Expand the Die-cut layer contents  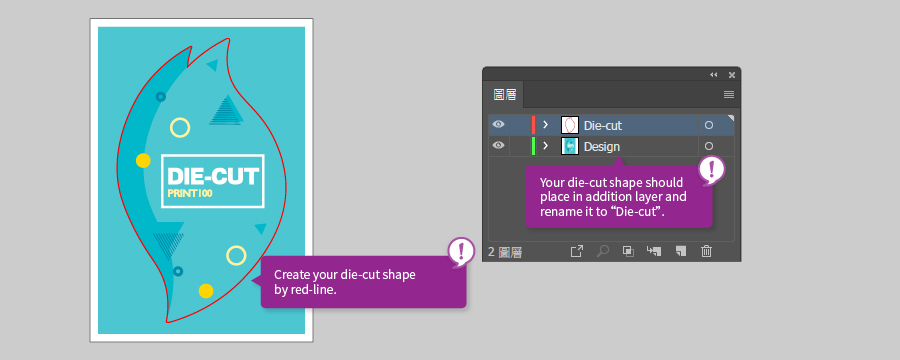point(546,125)
